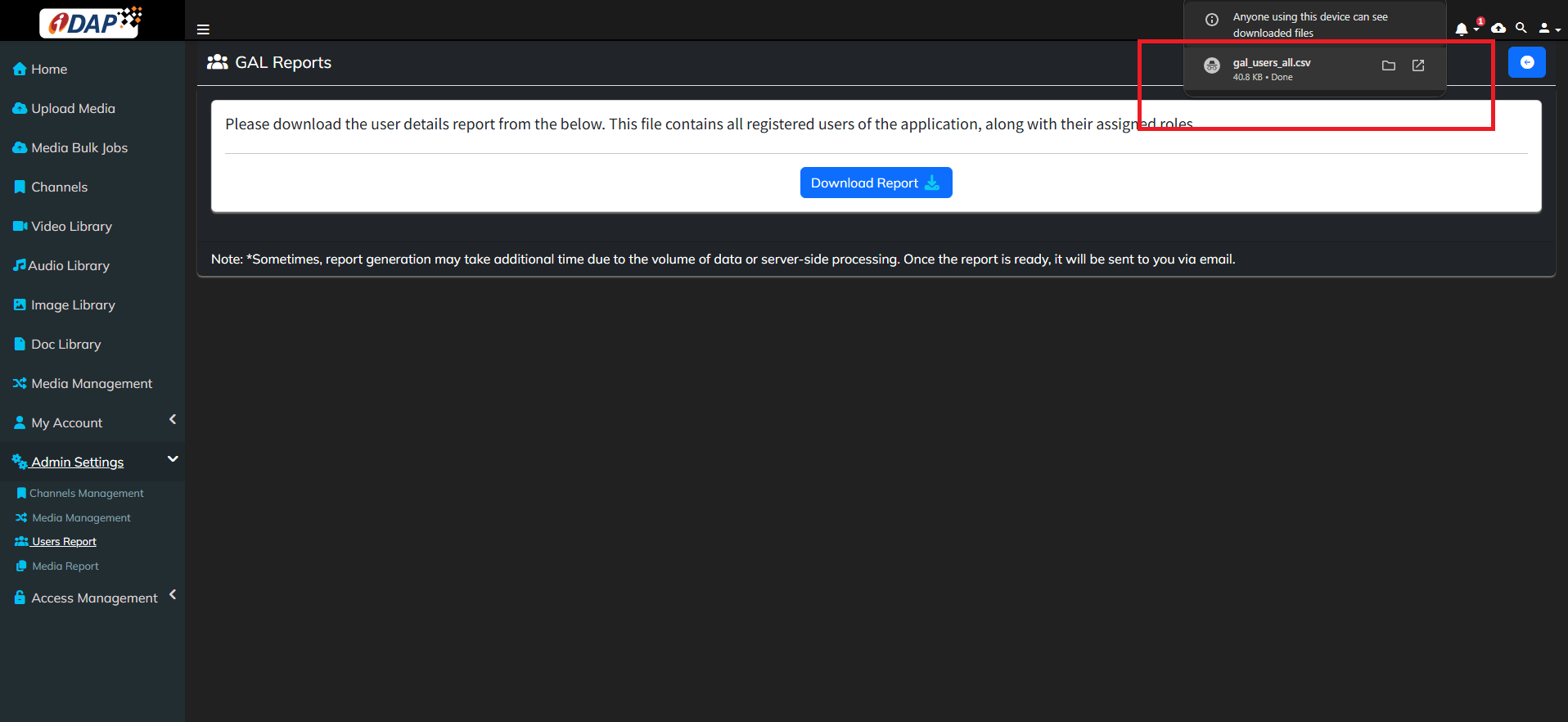Open the notifications bell icon
Image resolution: width=1568 pixels, height=722 pixels.
(1462, 29)
